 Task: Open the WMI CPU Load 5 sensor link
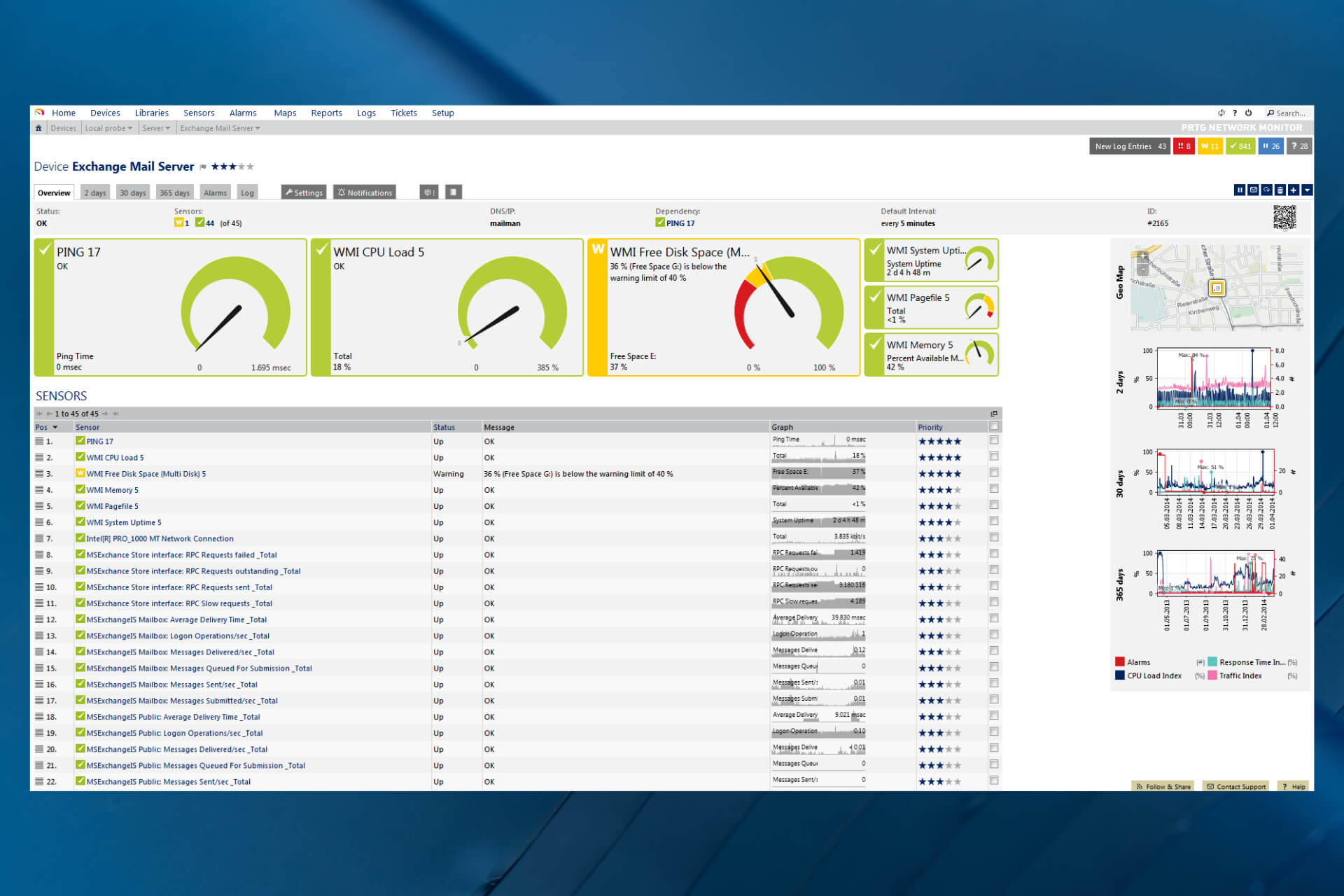(x=115, y=458)
